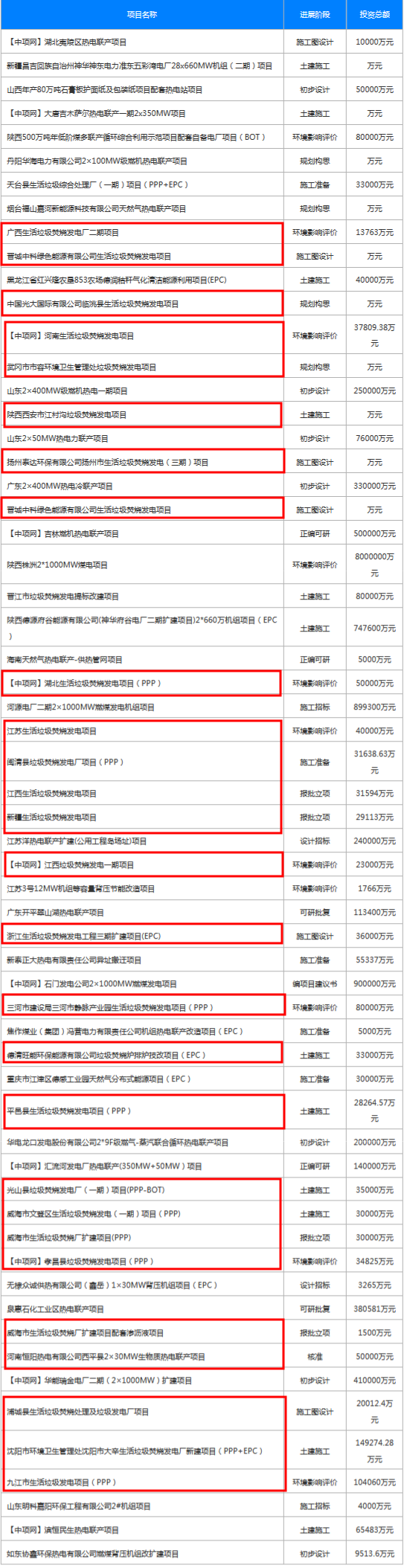The height and width of the screenshot is (1568, 404).
Task: Select the 113400万元 value
Action: [374, 913]
